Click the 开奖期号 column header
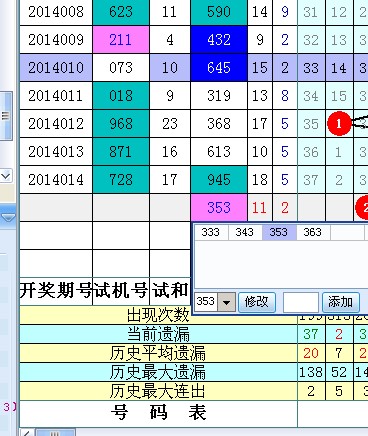This screenshot has height=436, width=368. [56, 291]
